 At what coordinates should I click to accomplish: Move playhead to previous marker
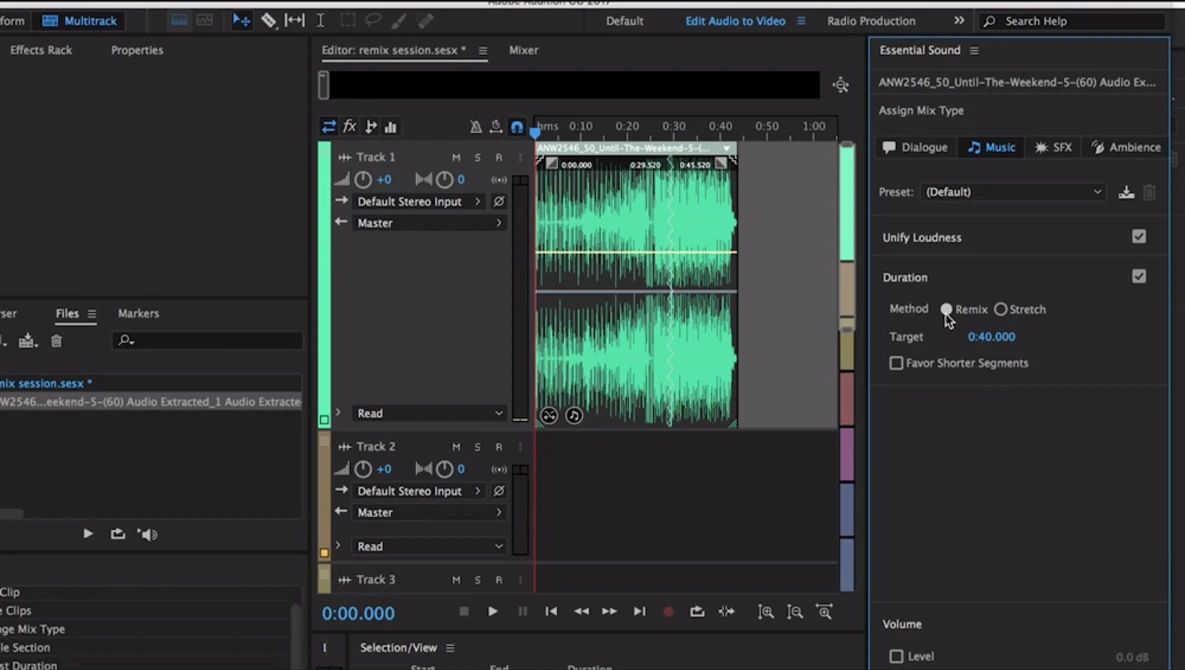[x=551, y=612]
